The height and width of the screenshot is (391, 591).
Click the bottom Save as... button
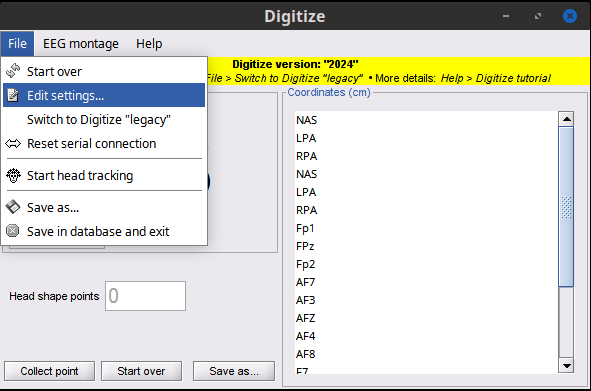point(234,371)
